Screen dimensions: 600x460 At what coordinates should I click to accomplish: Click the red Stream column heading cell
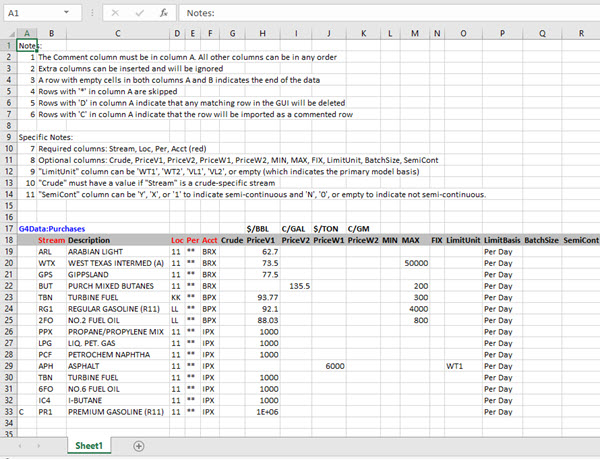click(51, 212)
